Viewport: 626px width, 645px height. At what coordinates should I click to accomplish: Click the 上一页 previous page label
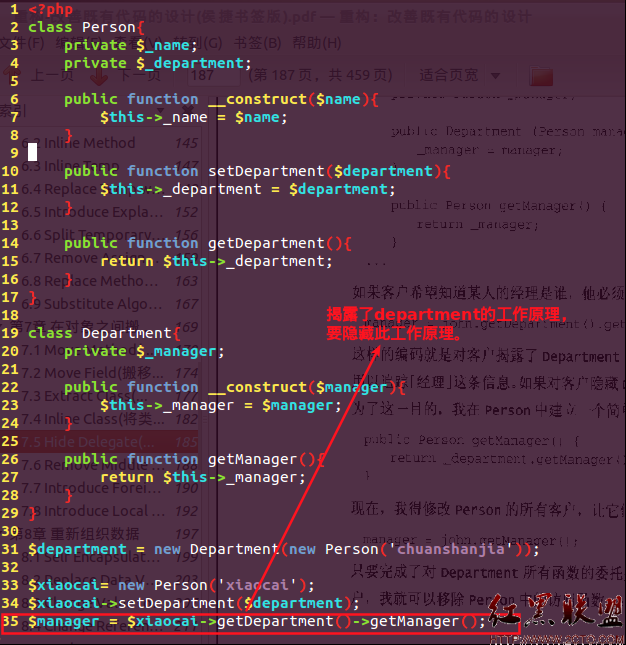pos(53,75)
